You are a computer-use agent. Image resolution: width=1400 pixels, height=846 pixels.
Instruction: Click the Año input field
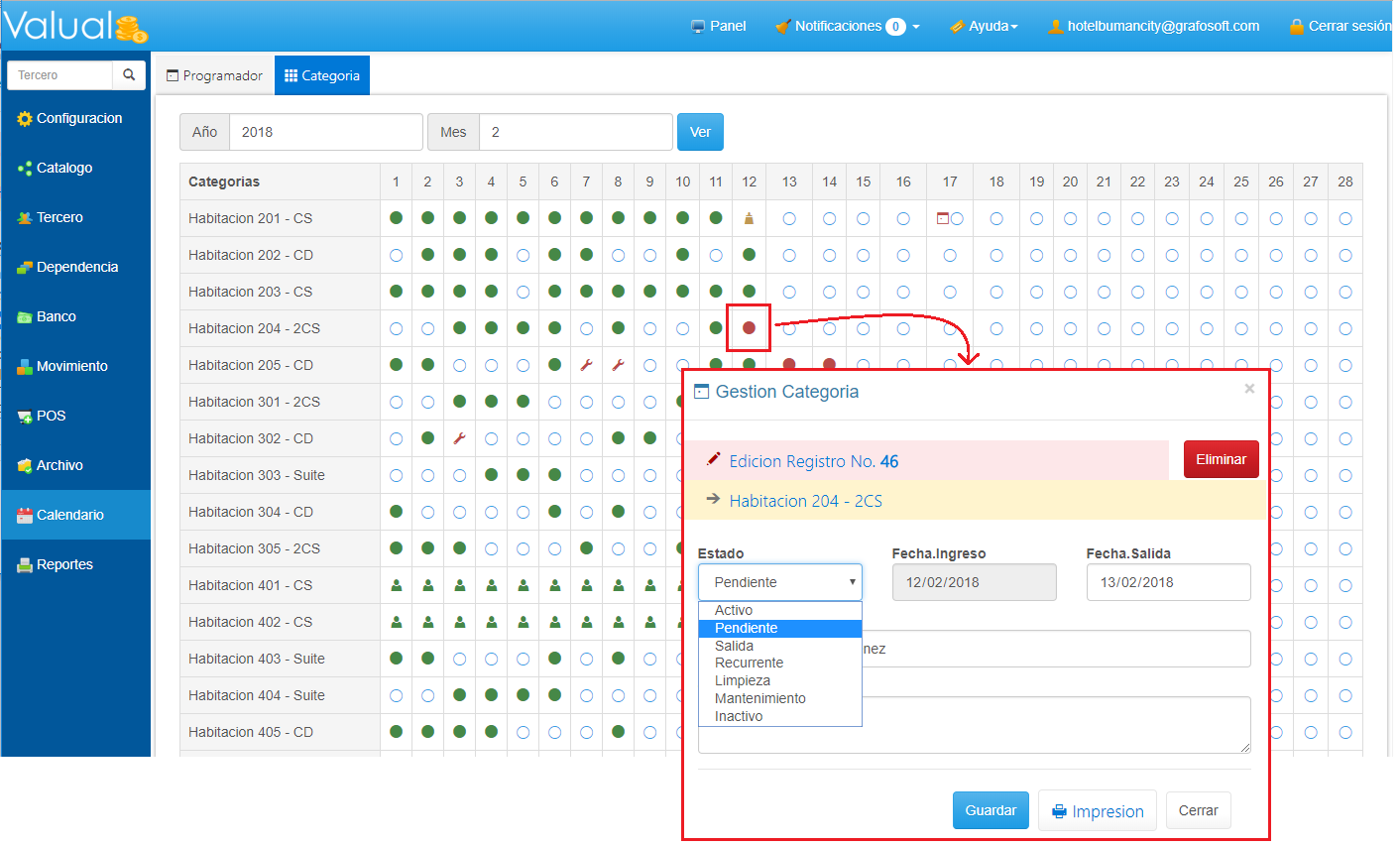coord(325,132)
